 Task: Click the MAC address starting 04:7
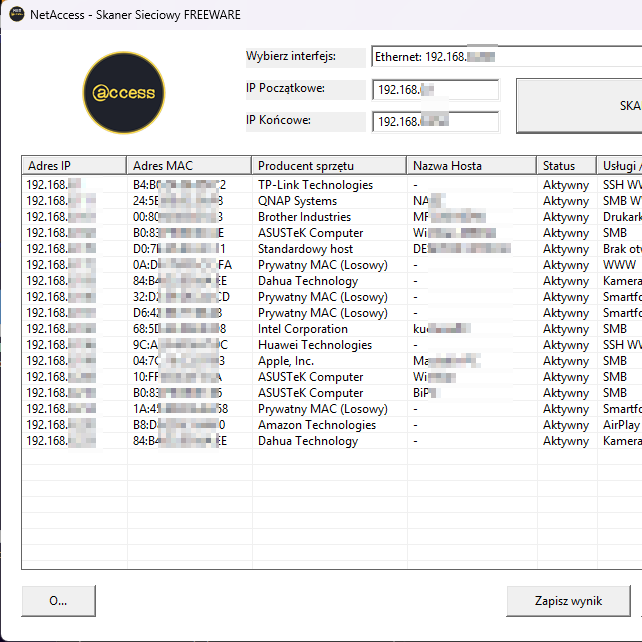(179, 360)
